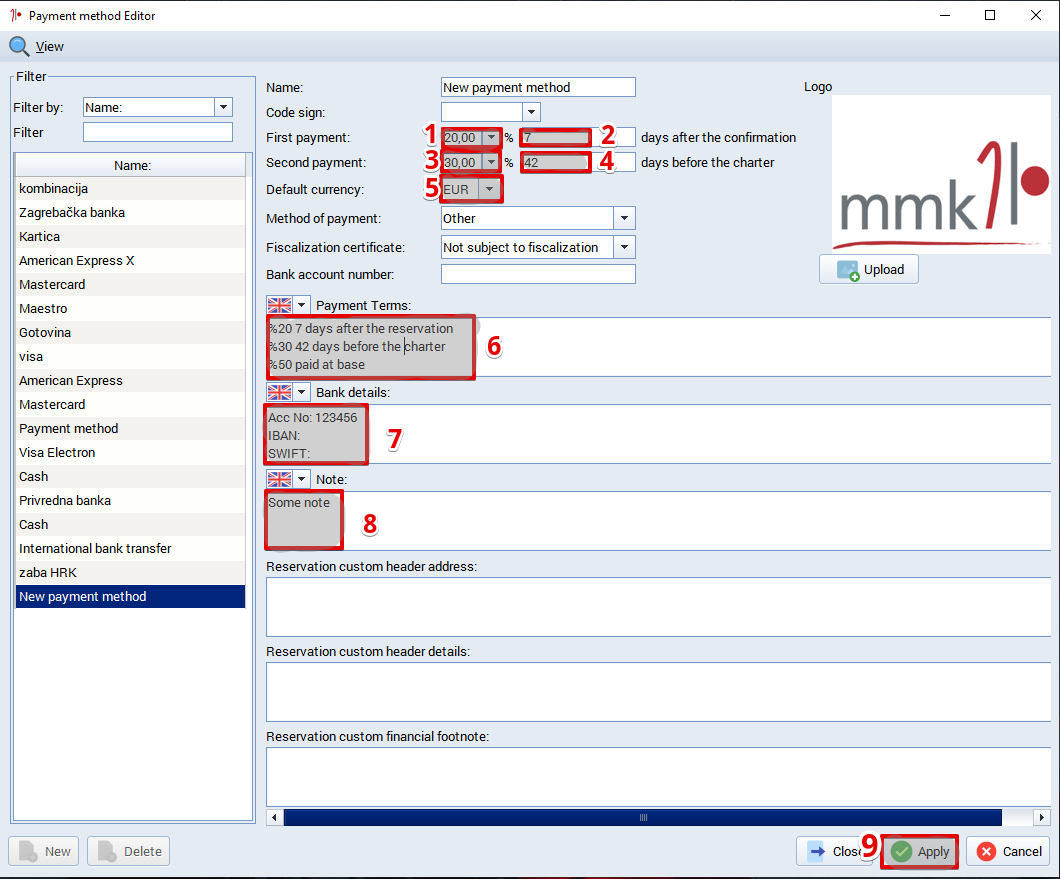Open First payment percentage dropdown

pos(491,138)
